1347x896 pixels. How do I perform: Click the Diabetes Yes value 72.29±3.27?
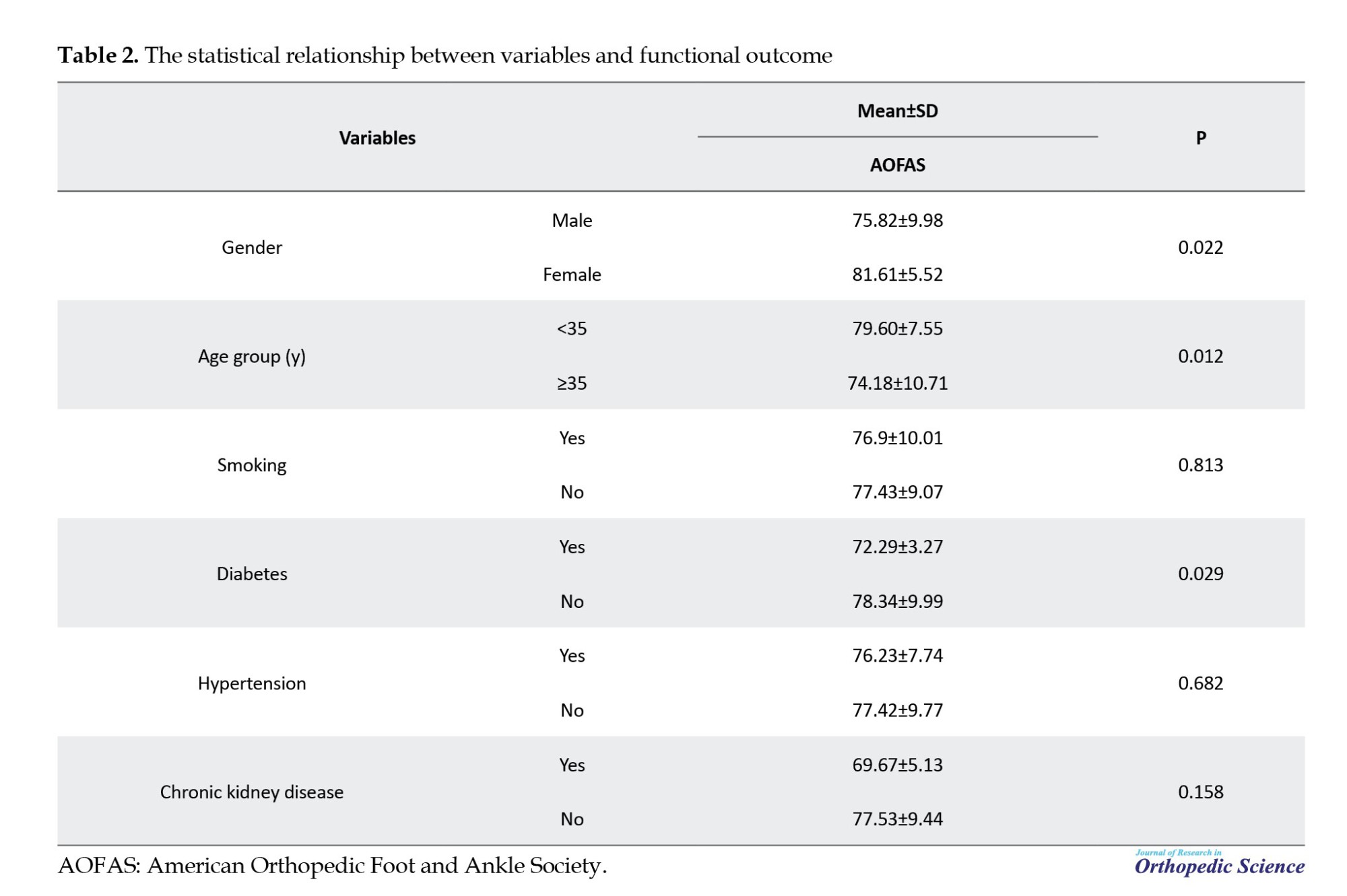coord(897,547)
